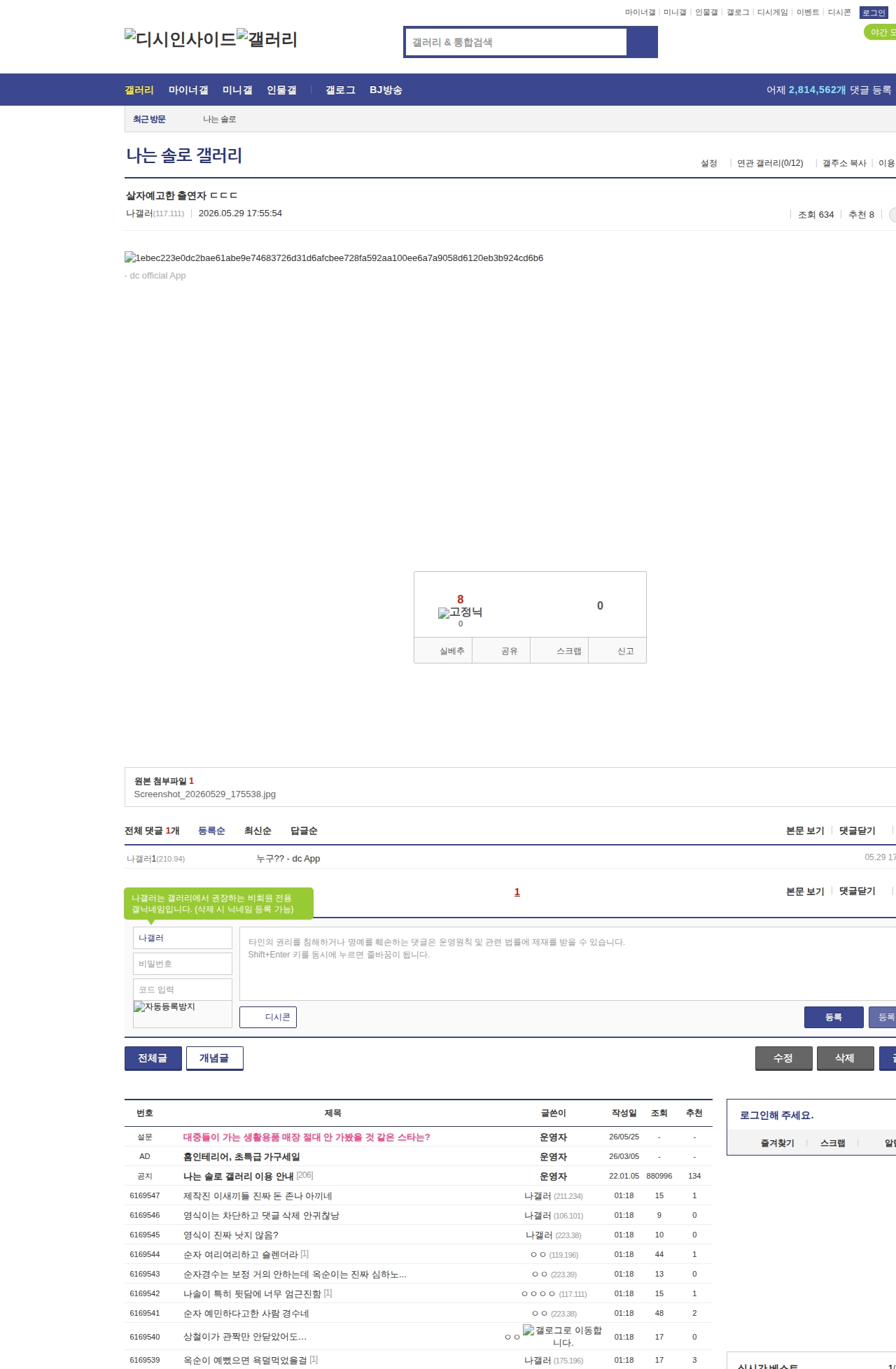The width and height of the screenshot is (896, 1369).
Task: Open post 순자 예민하다고한 사람 경수네
Action: (x=246, y=1314)
